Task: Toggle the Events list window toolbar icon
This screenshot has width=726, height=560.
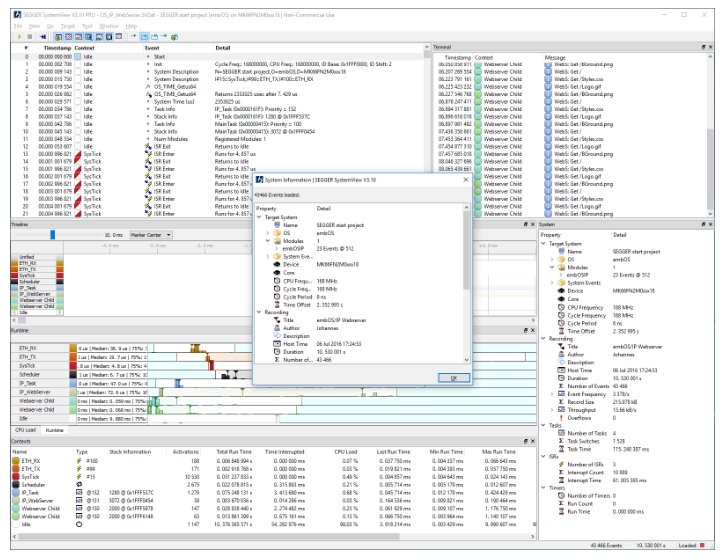Action: click(x=58, y=37)
